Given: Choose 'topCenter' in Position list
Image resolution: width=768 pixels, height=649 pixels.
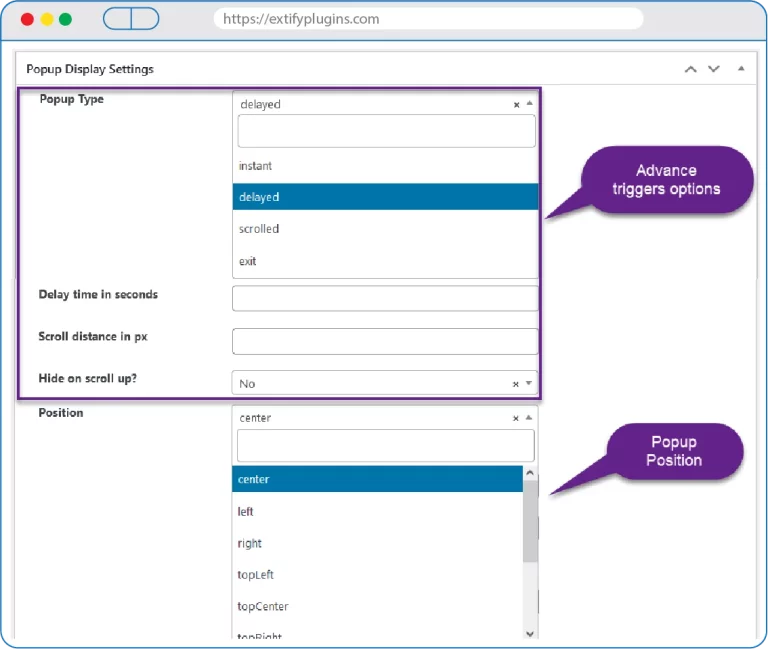Looking at the screenshot, I should pos(377,606).
